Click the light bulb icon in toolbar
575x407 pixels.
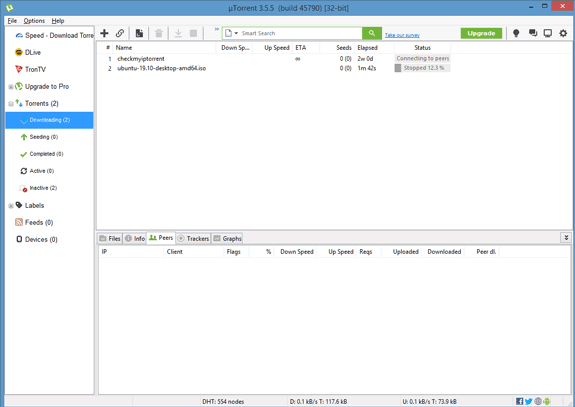point(516,33)
